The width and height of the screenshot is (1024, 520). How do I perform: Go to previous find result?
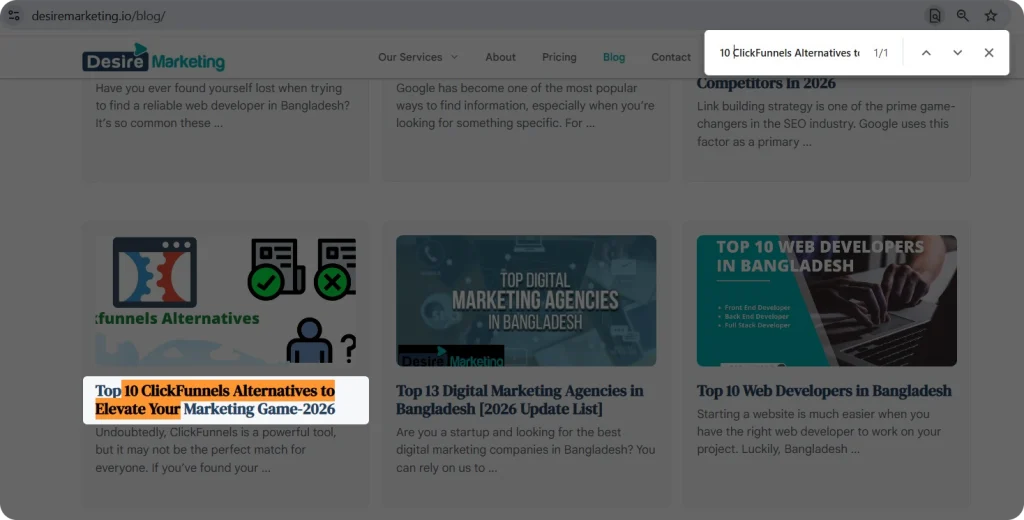point(926,53)
